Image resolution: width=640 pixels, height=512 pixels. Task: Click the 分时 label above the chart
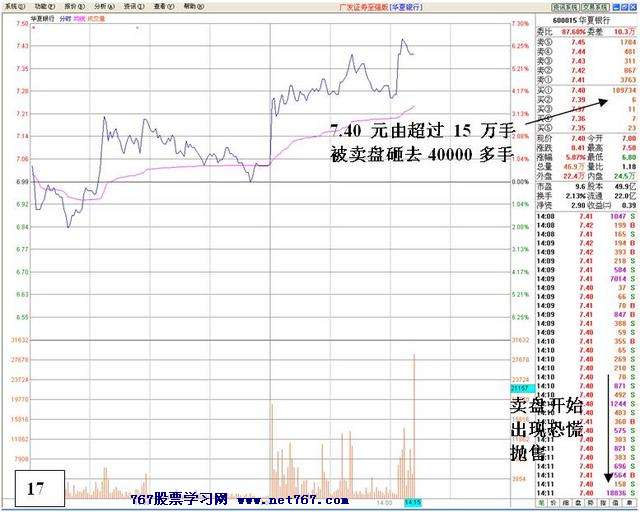[64, 19]
